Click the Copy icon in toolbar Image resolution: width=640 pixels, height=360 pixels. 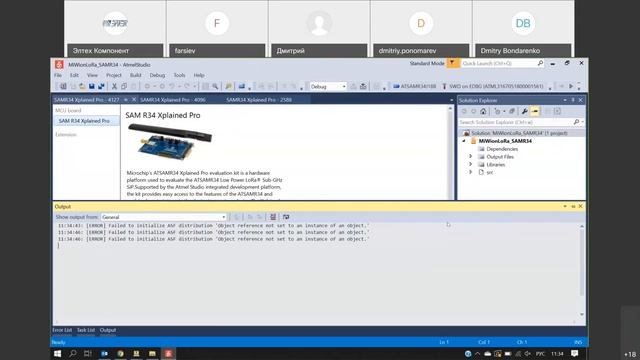(124, 86)
